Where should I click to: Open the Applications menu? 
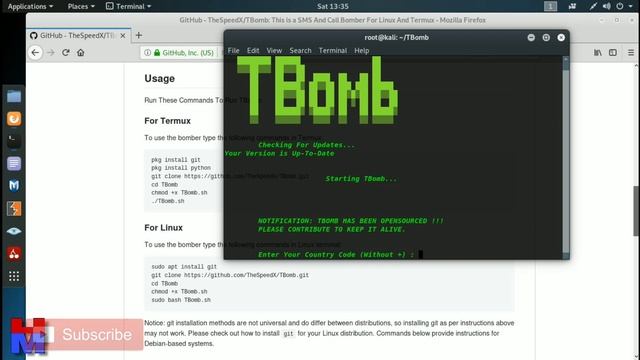(30, 6)
